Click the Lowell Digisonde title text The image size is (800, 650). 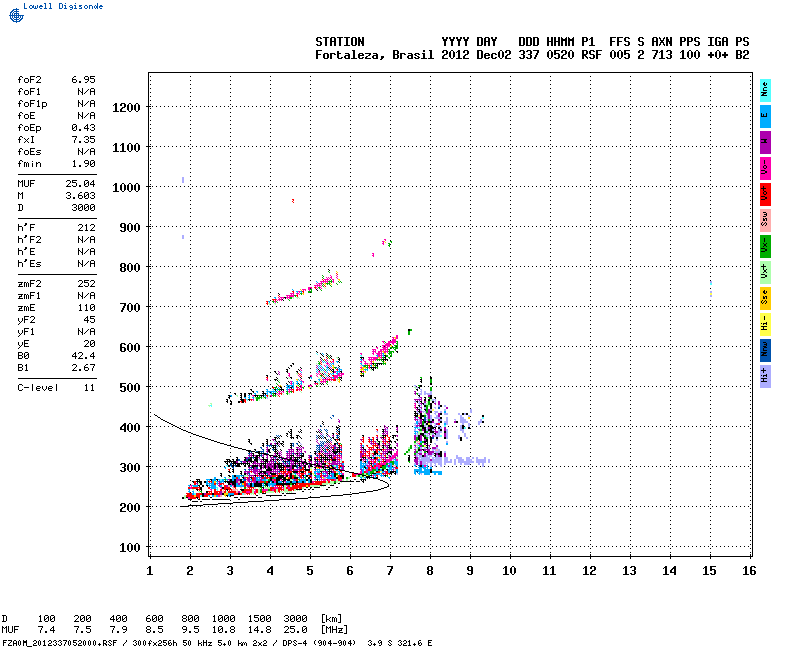[x=63, y=6]
